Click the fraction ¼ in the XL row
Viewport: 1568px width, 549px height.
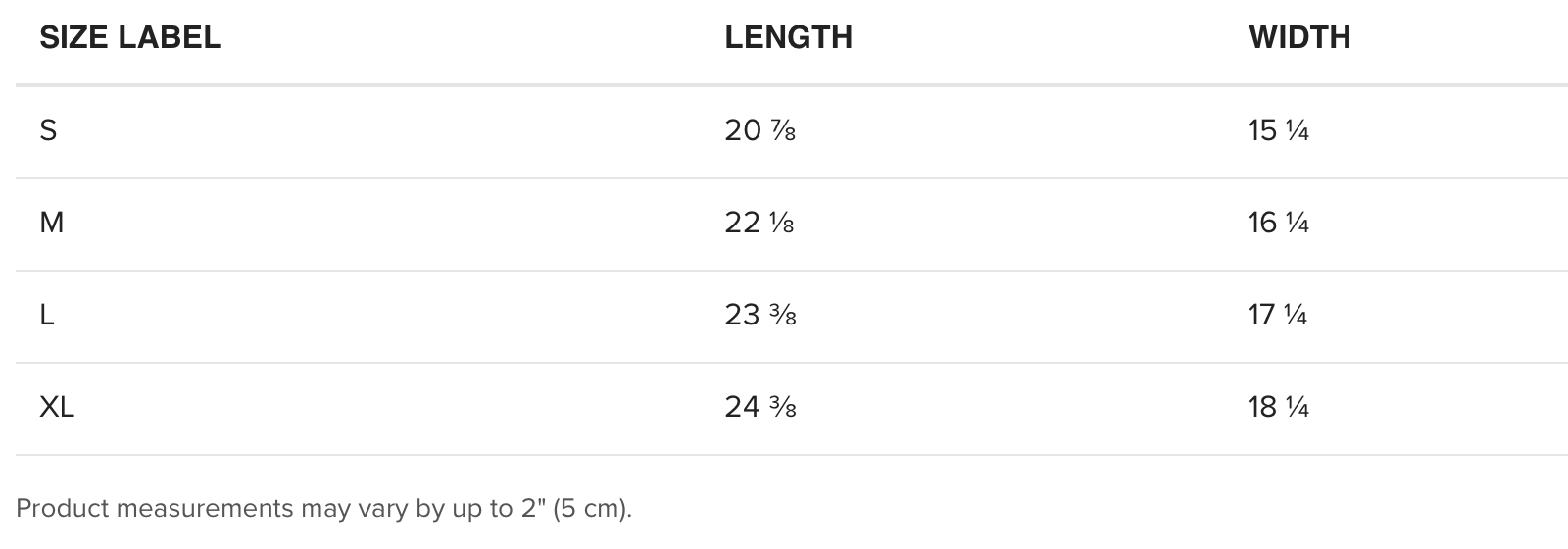pyautogui.click(x=1298, y=407)
